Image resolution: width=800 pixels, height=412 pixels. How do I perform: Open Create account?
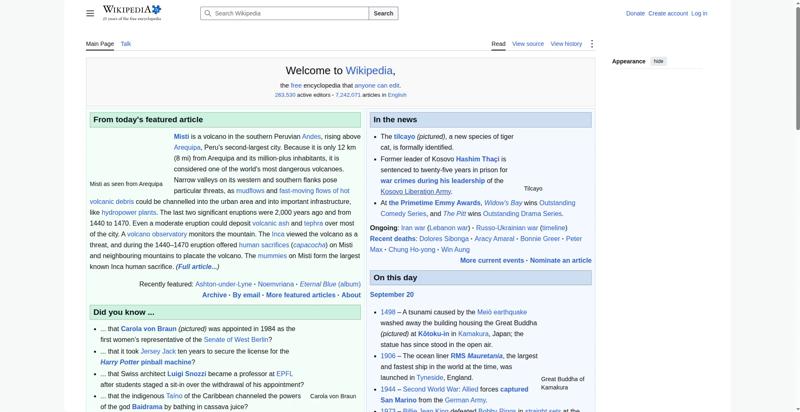[668, 14]
